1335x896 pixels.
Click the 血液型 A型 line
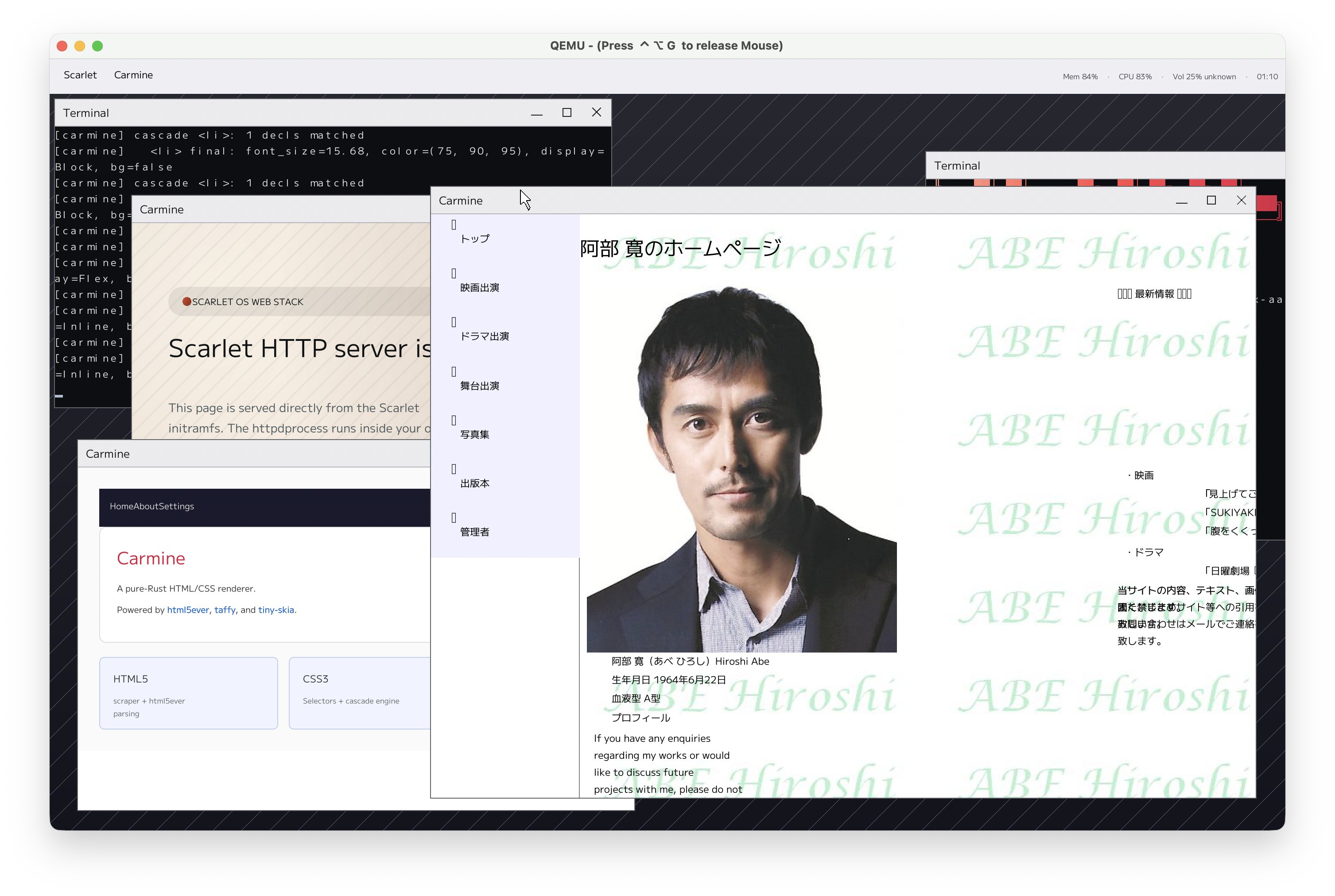(636, 699)
